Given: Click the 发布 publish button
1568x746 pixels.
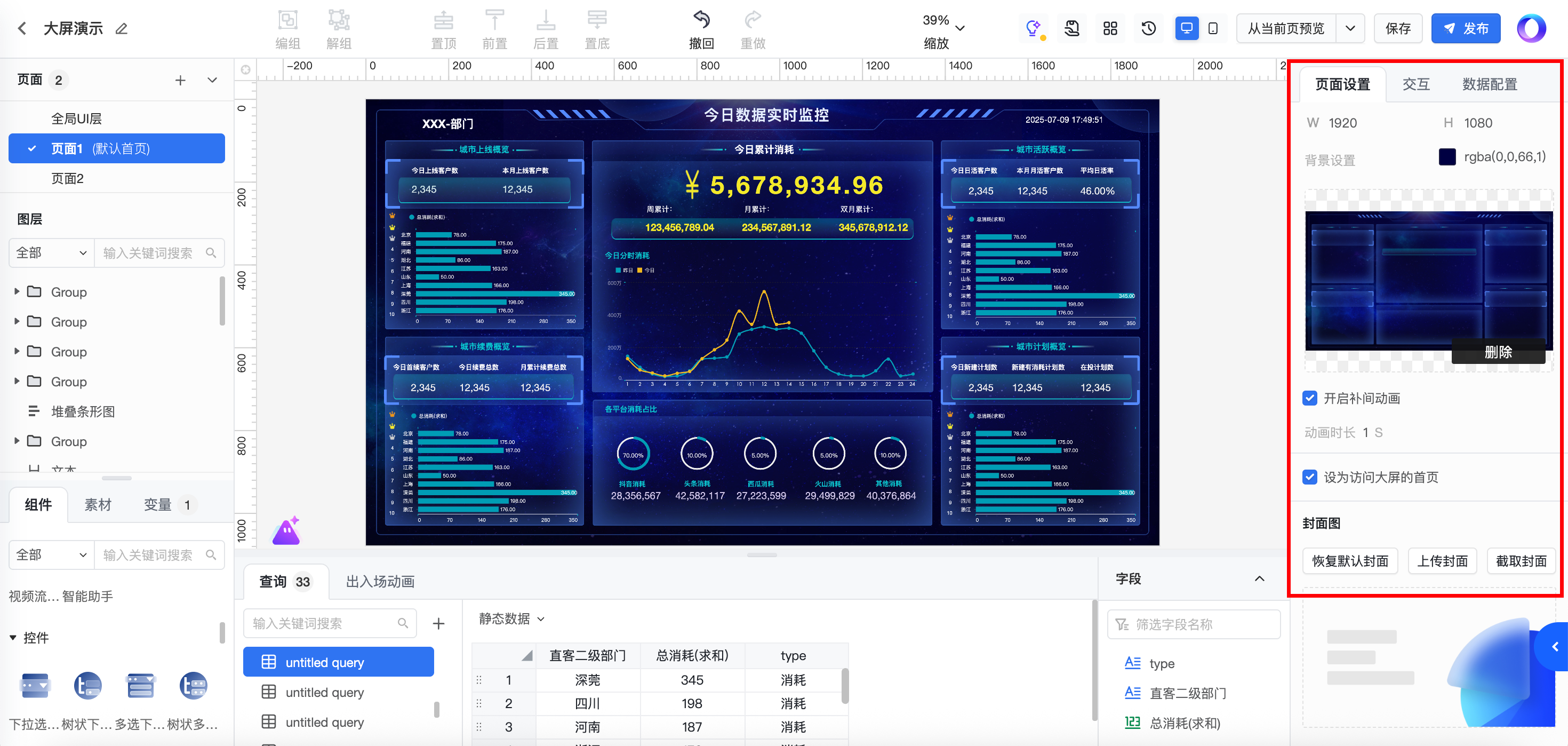Looking at the screenshot, I should 1465,29.
